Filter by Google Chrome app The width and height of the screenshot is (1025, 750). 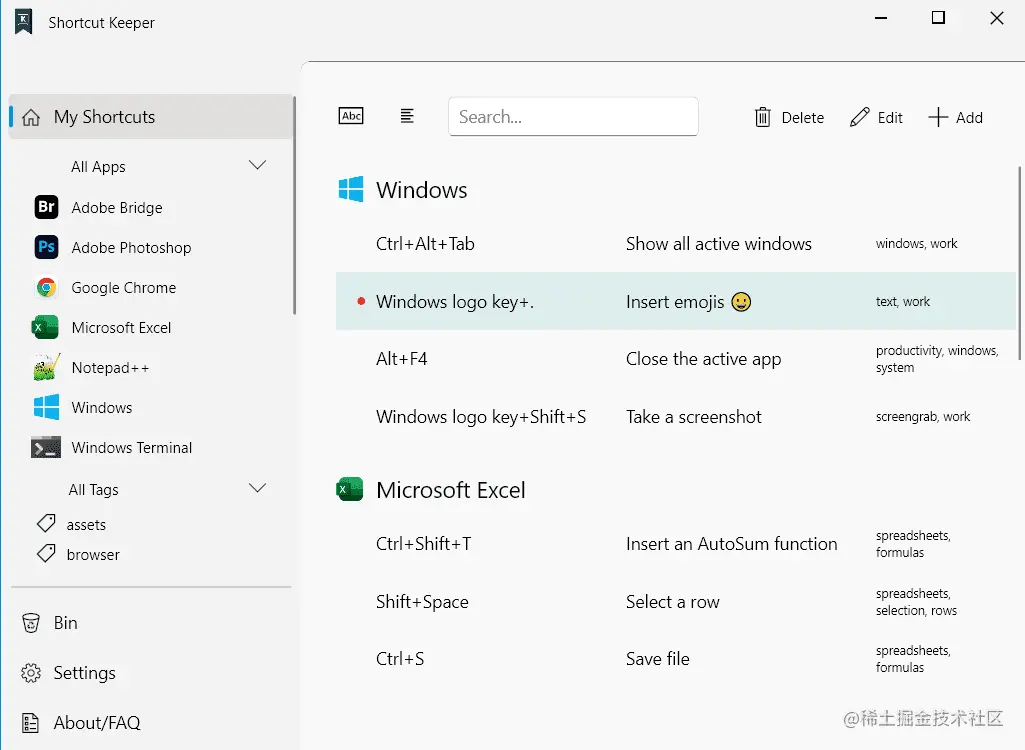(x=124, y=288)
